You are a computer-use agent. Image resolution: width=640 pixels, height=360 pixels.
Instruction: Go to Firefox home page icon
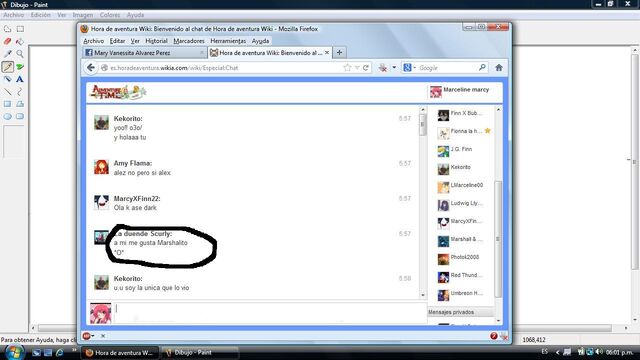click(499, 68)
